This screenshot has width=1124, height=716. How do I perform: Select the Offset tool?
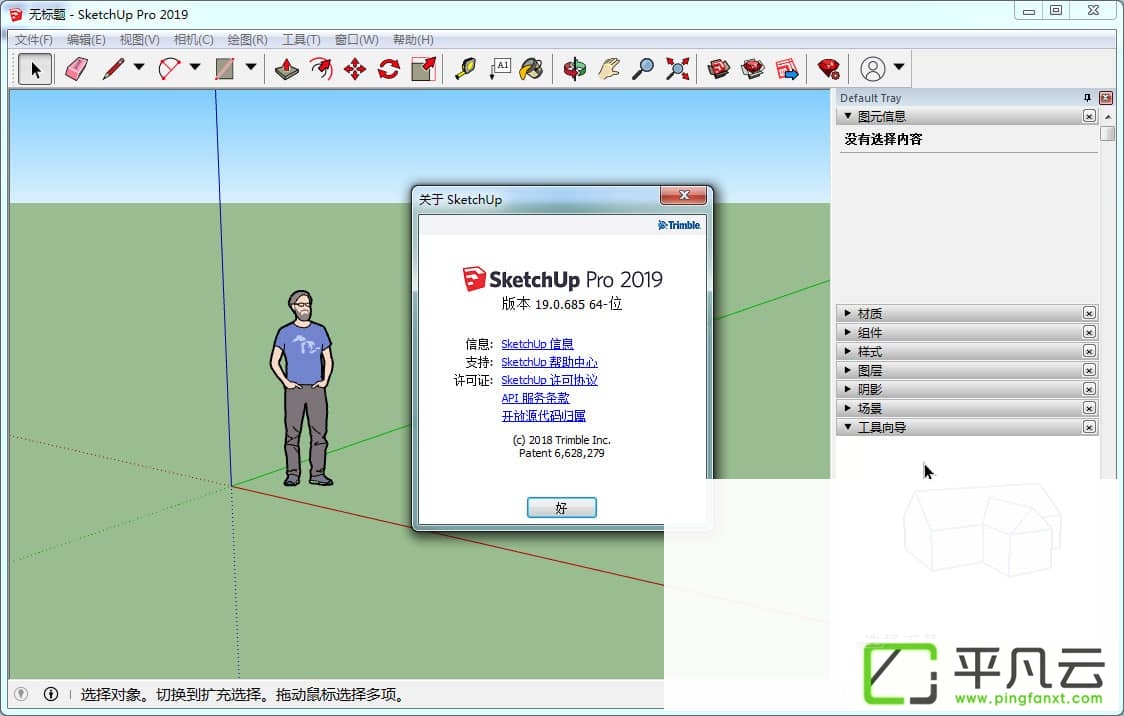[x=321, y=70]
